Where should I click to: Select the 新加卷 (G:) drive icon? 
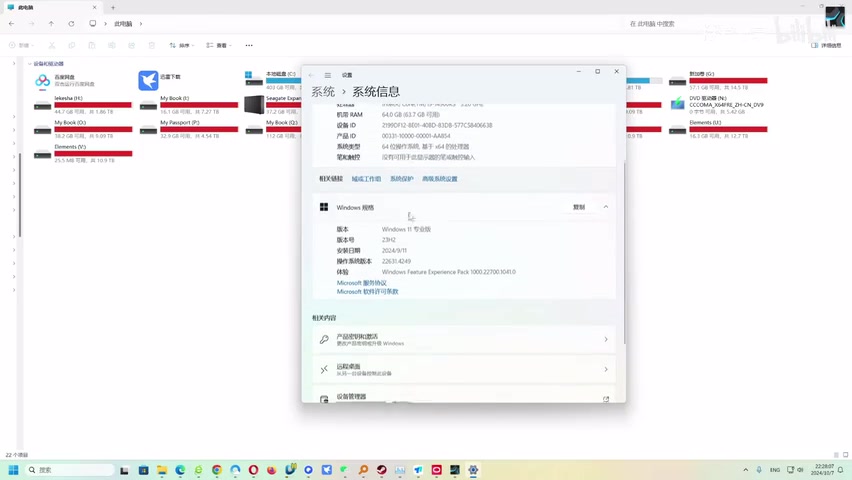click(x=677, y=82)
